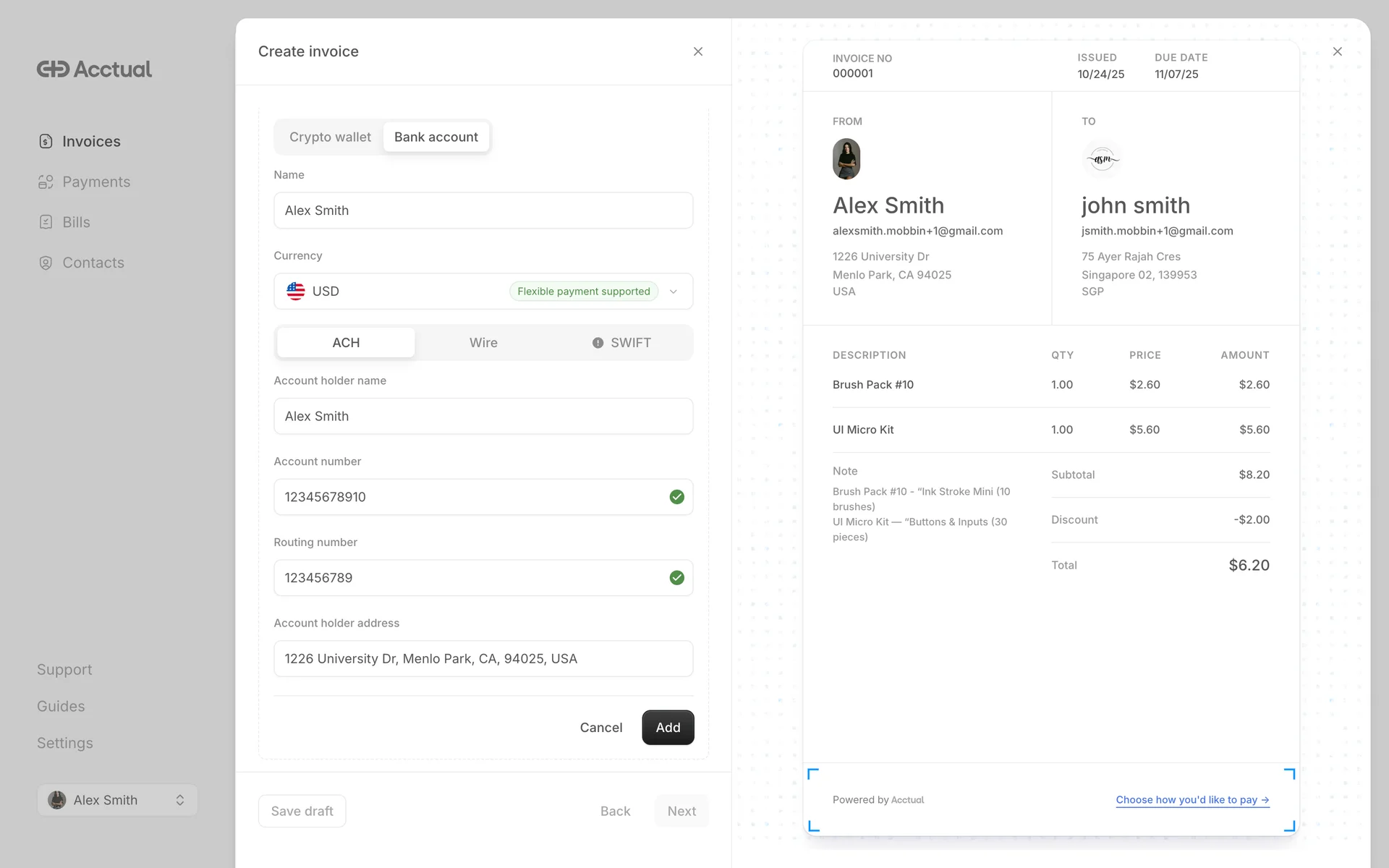Click the US flag currency icon

[295, 291]
